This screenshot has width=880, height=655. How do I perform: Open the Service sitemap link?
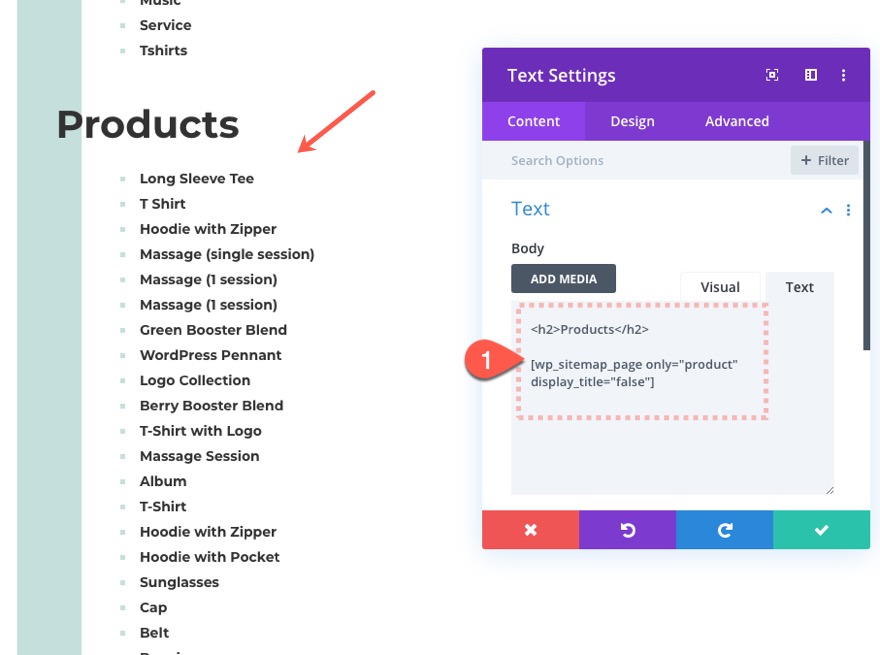165,25
